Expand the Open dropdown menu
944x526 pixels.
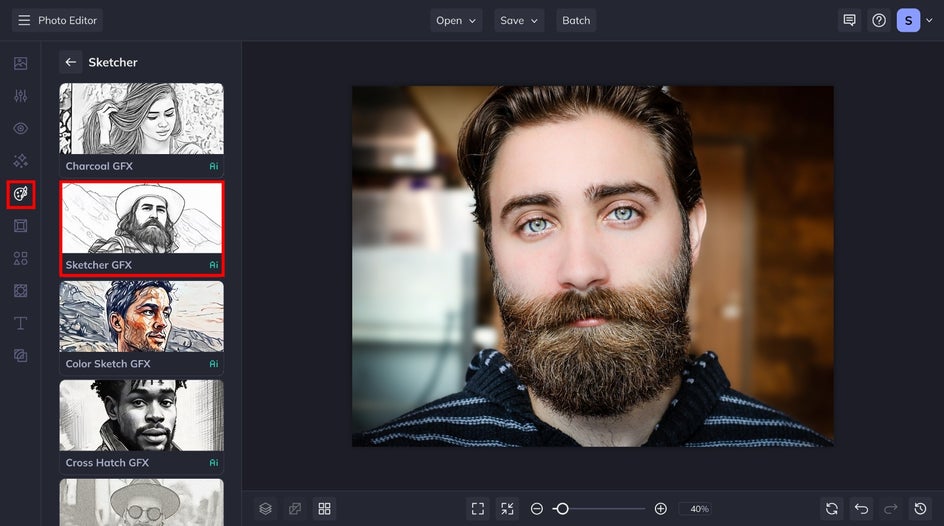(457, 20)
